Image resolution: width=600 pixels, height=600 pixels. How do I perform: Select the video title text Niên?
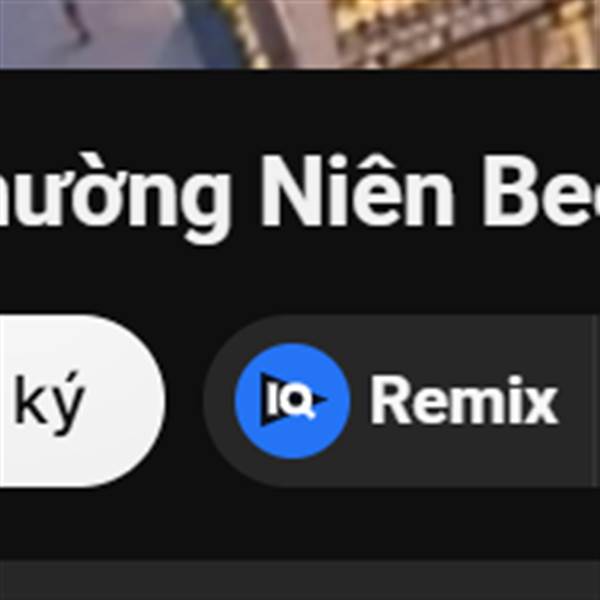(358, 191)
